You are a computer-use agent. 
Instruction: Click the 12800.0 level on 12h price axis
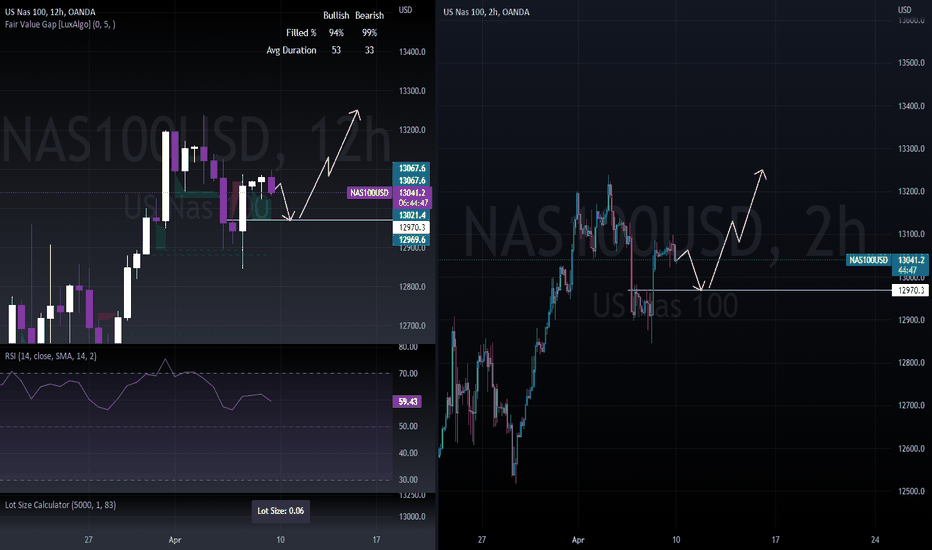(x=412, y=287)
